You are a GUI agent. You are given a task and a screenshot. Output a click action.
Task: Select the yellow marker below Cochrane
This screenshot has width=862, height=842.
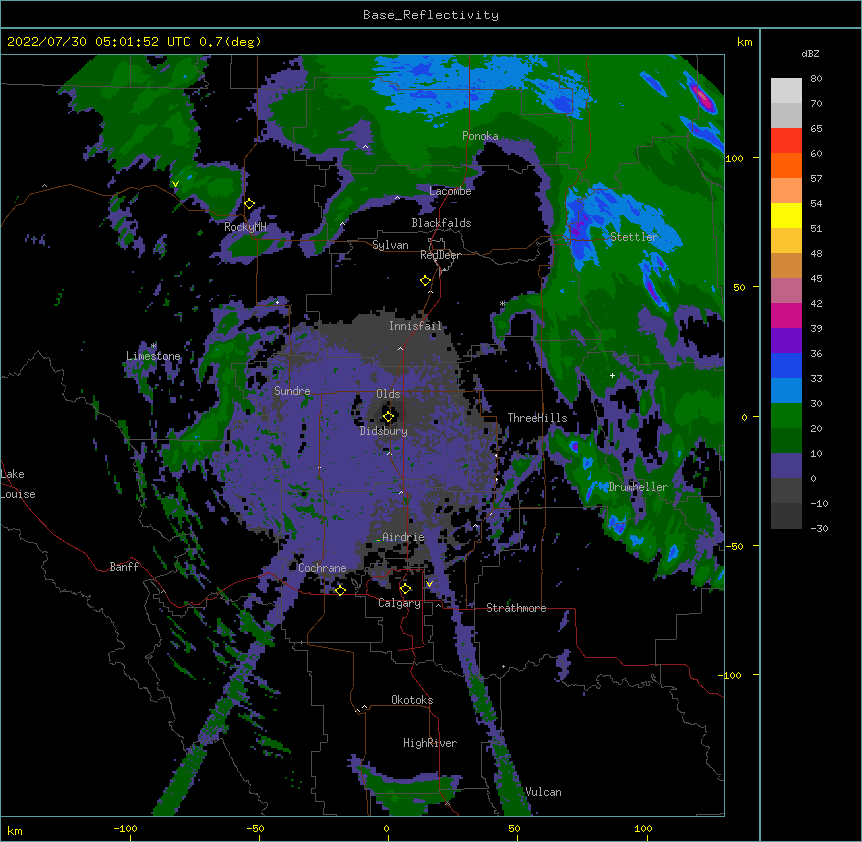pyautogui.click(x=340, y=590)
